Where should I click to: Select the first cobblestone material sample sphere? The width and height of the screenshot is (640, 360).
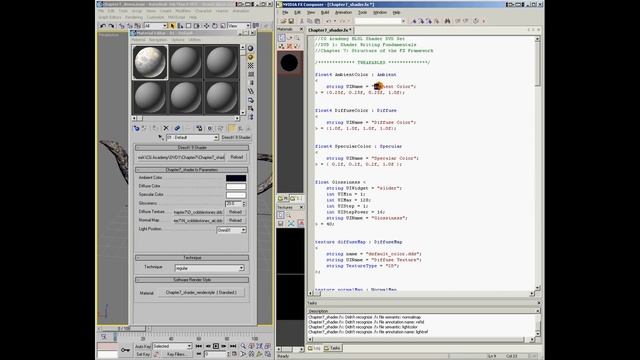click(x=150, y=62)
